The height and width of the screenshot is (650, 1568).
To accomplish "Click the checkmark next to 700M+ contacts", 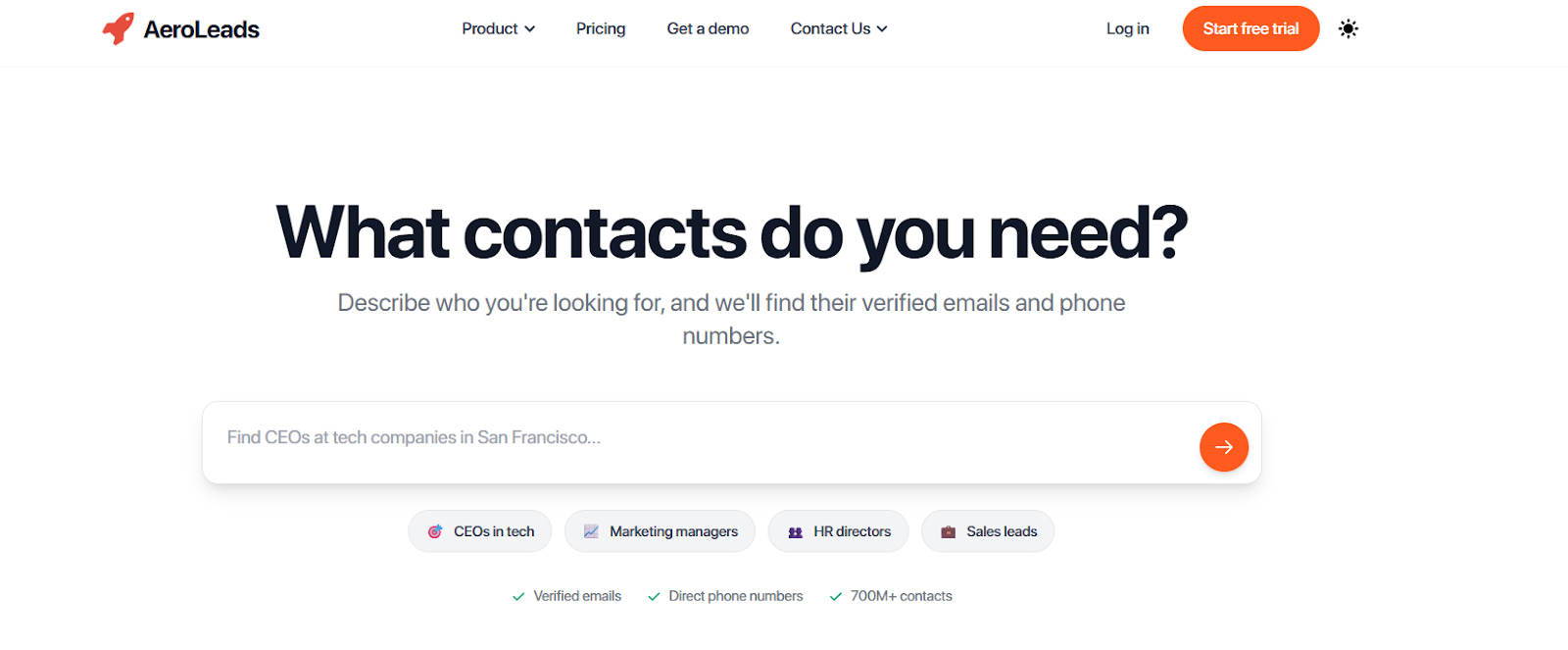I will coord(836,595).
